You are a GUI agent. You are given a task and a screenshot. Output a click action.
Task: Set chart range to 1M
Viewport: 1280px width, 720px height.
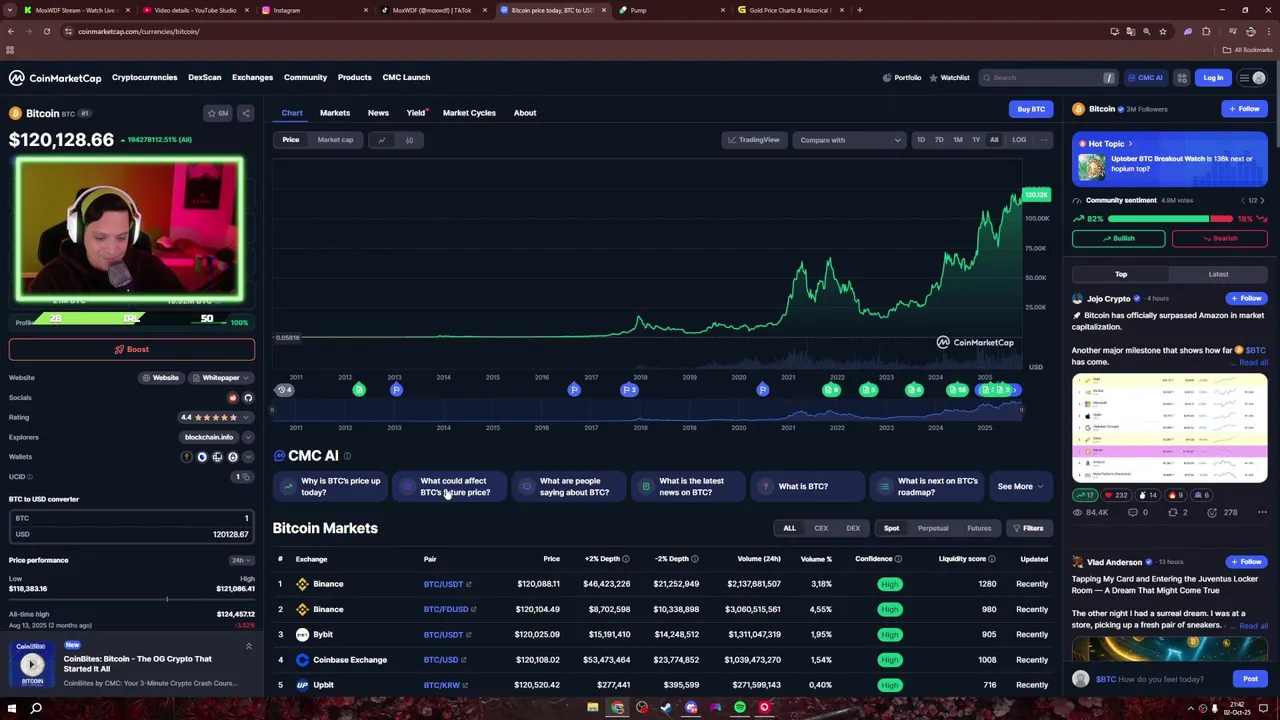point(957,140)
